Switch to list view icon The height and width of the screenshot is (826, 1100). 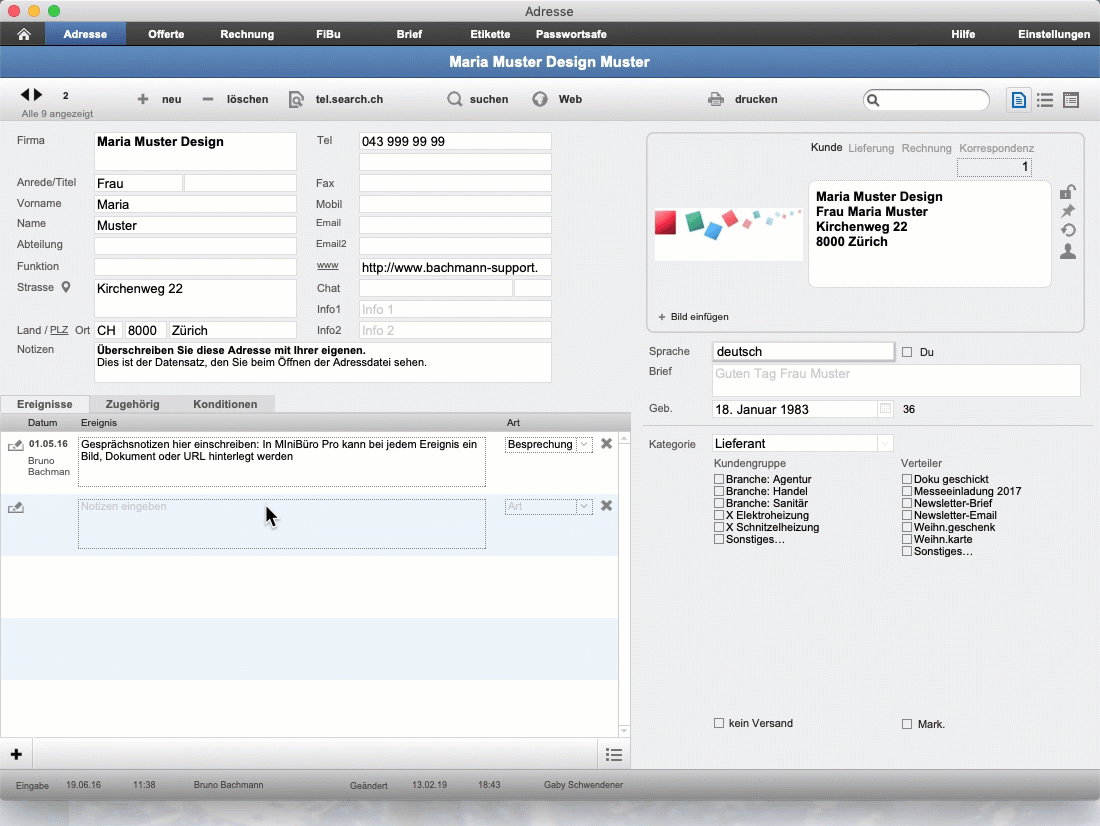pyautogui.click(x=1045, y=100)
